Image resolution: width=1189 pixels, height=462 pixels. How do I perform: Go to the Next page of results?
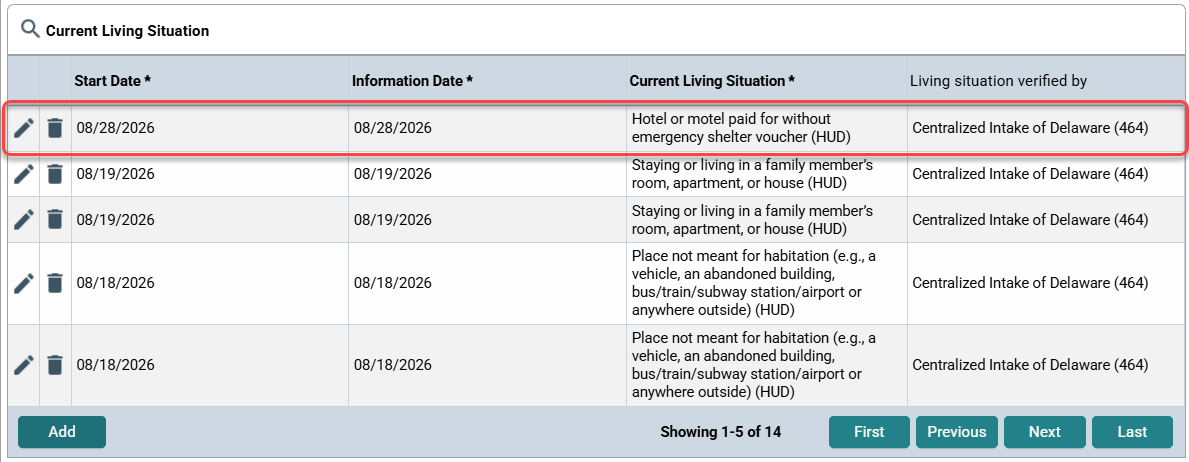tap(1045, 432)
